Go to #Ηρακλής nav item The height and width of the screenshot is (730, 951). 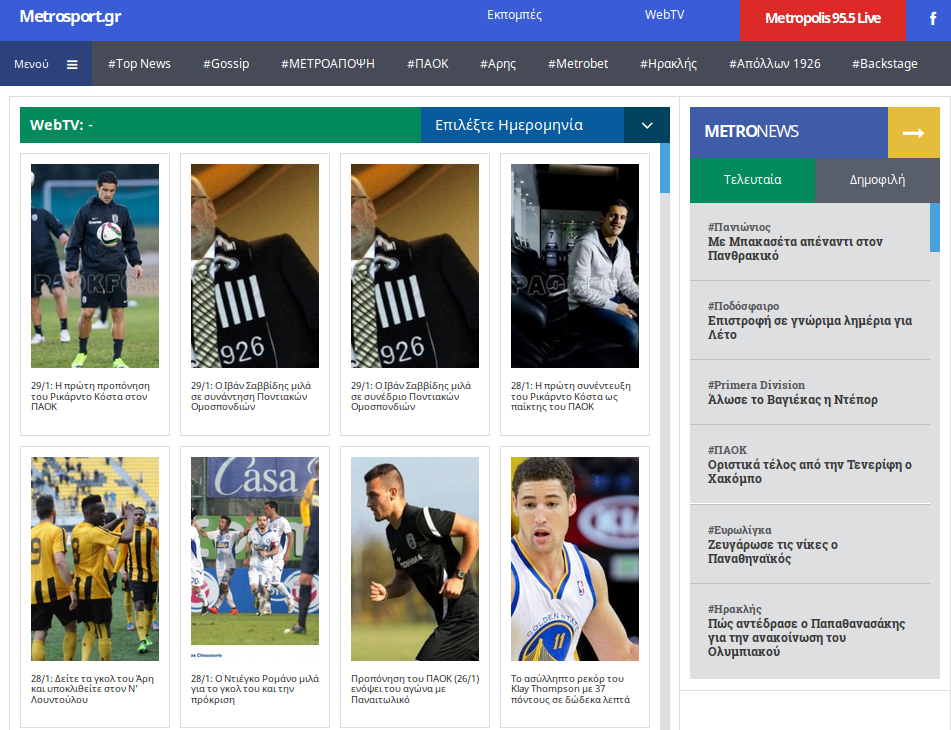pos(668,64)
